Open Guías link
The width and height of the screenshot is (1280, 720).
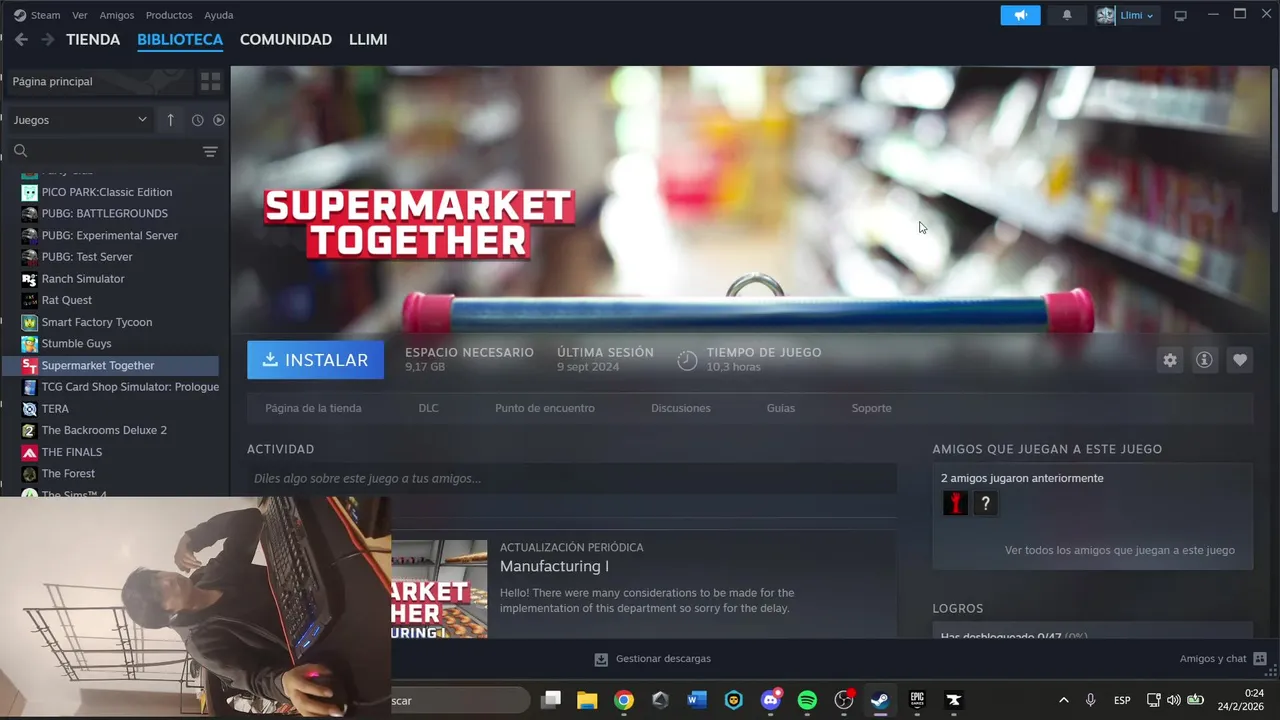(x=781, y=408)
